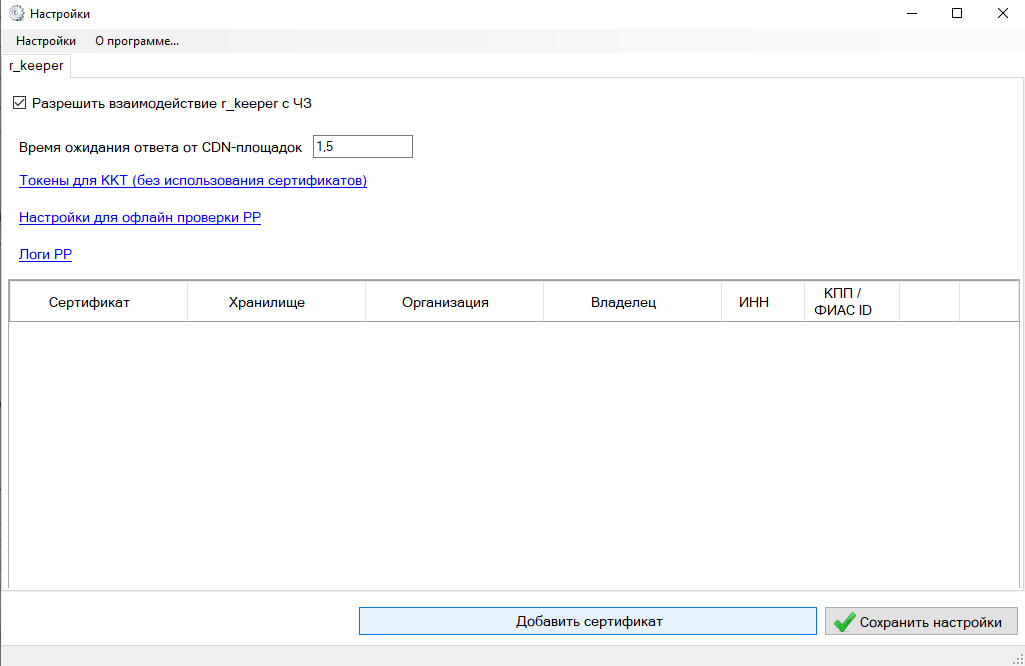Click the Организация column header

[x=454, y=302]
